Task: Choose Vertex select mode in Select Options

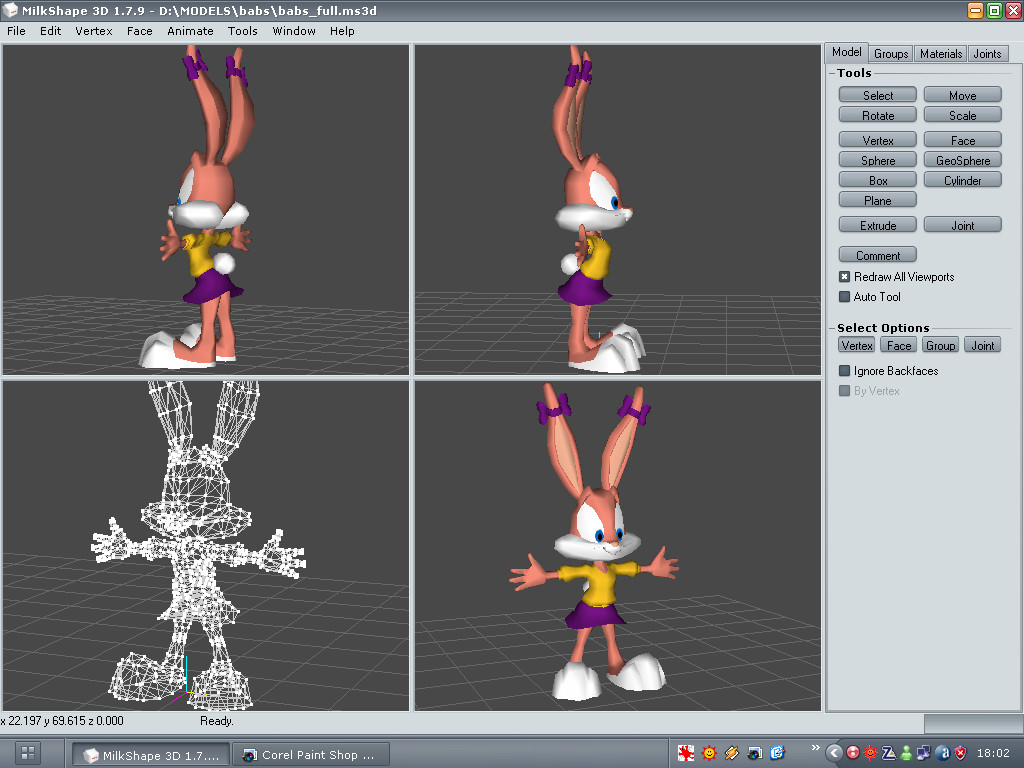Action: 856,345
